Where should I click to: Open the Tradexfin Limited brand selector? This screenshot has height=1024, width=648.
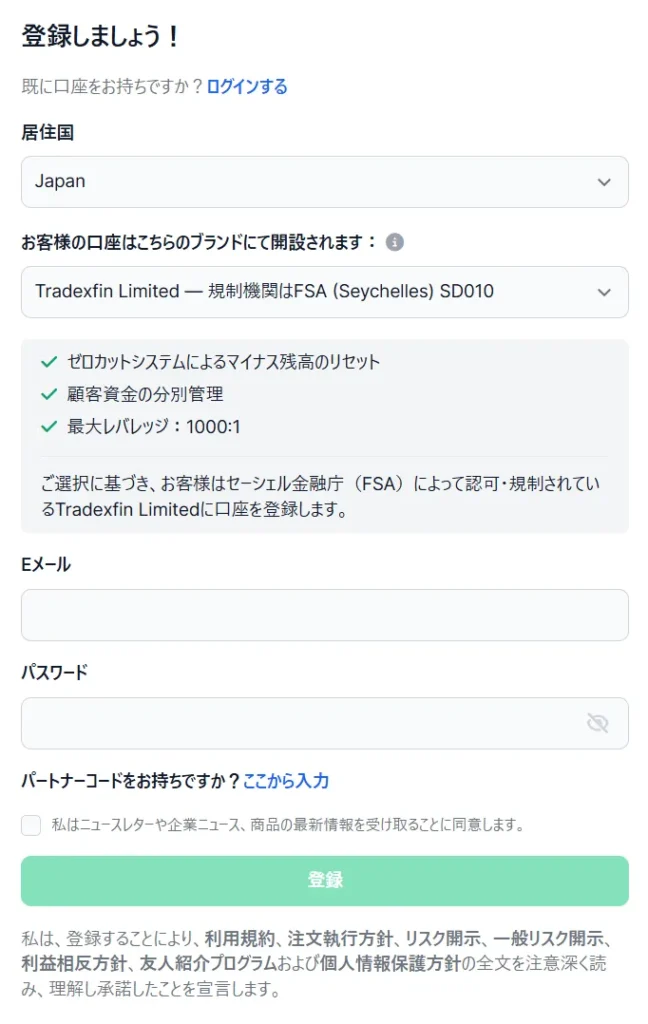click(325, 292)
